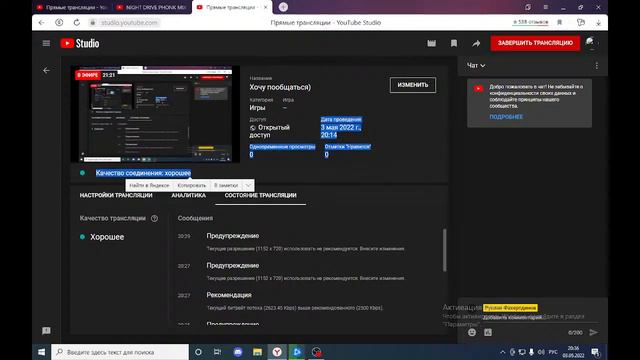Screen dimensions: 640x360
Task: Click the Windows taskbar search box
Action: [x=120, y=352]
